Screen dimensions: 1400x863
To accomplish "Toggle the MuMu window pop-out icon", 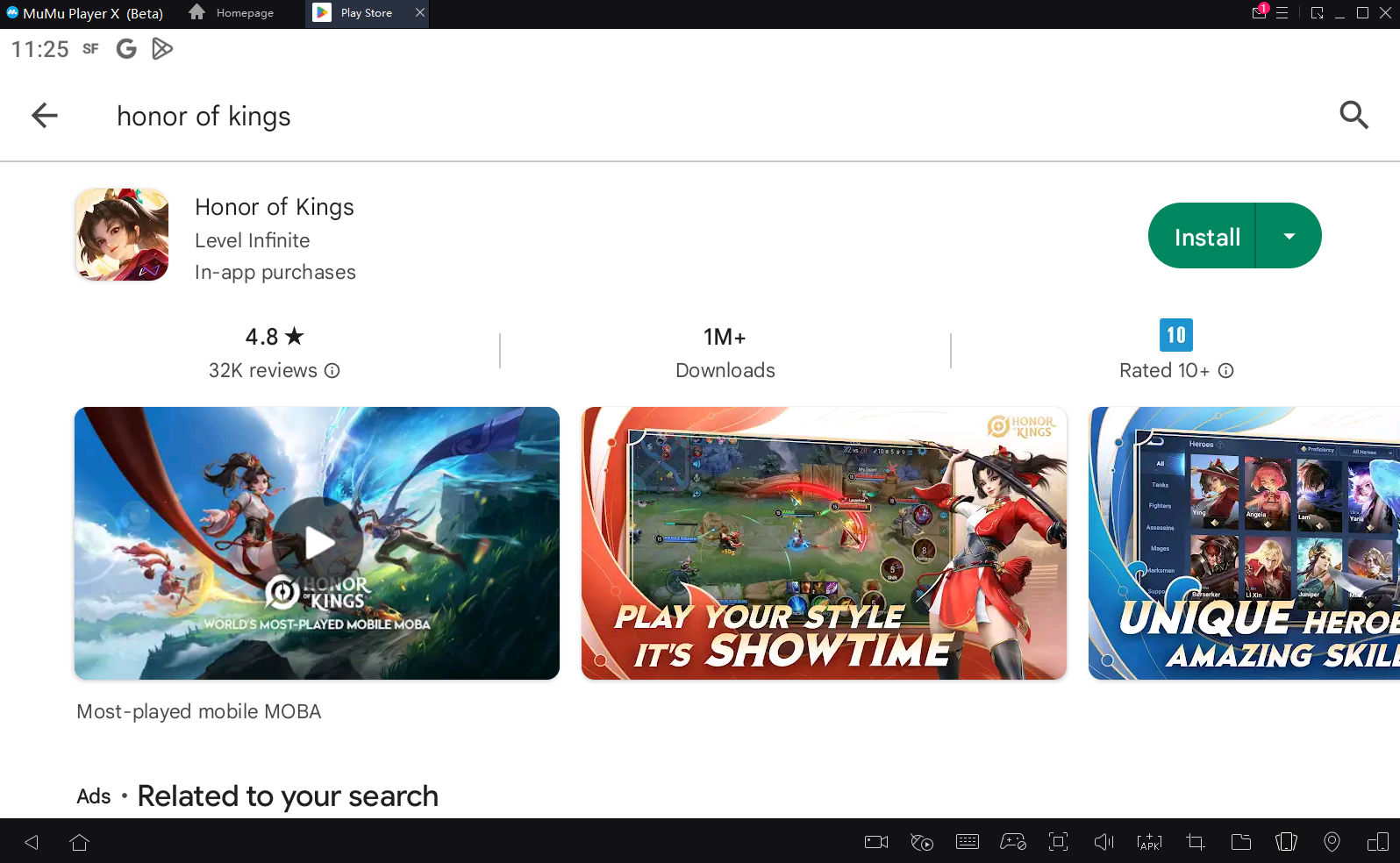I will pos(1317,13).
